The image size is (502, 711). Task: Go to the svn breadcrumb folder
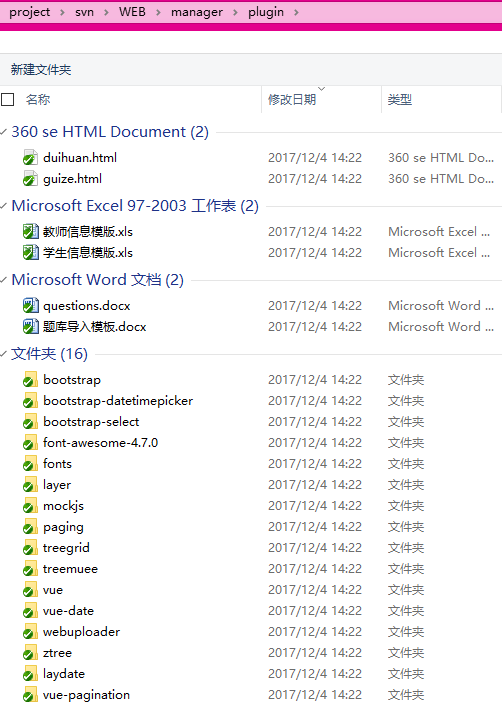(84, 12)
